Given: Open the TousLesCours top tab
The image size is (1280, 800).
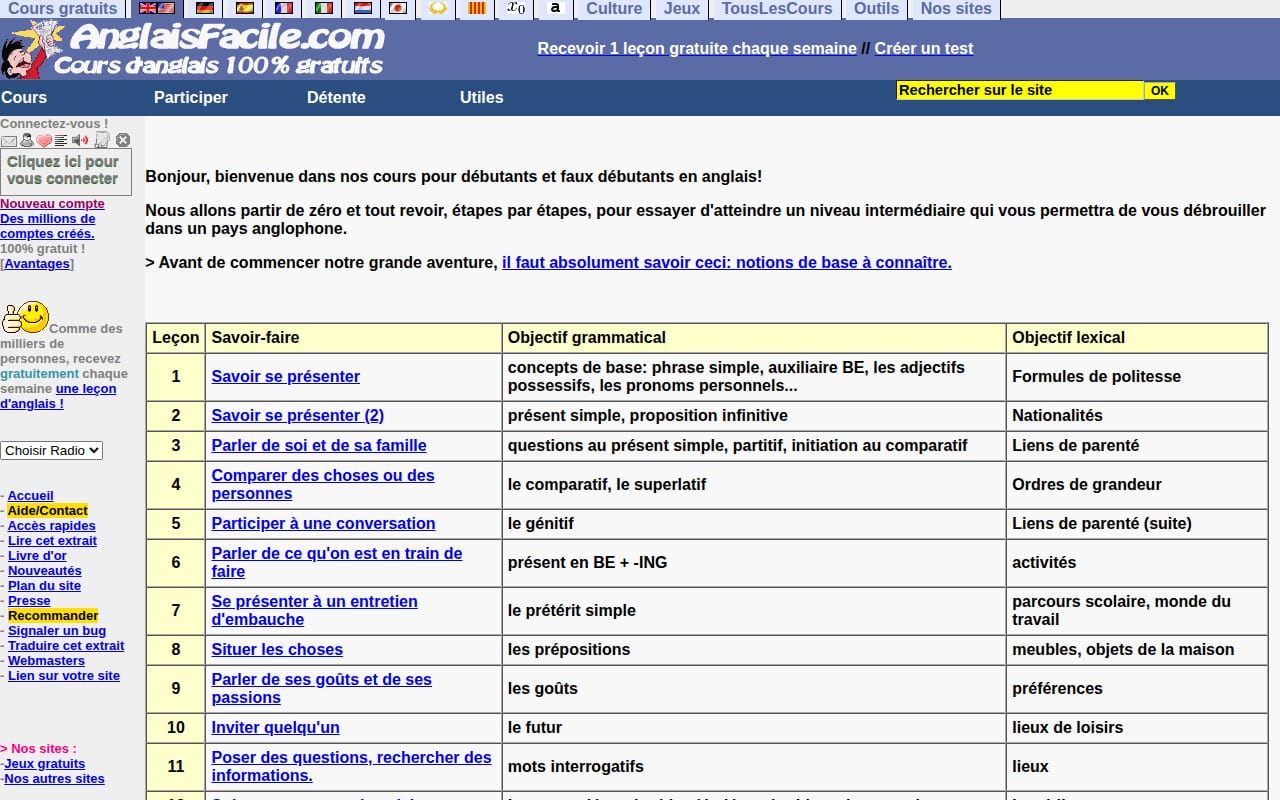Looking at the screenshot, I should coord(777,9).
